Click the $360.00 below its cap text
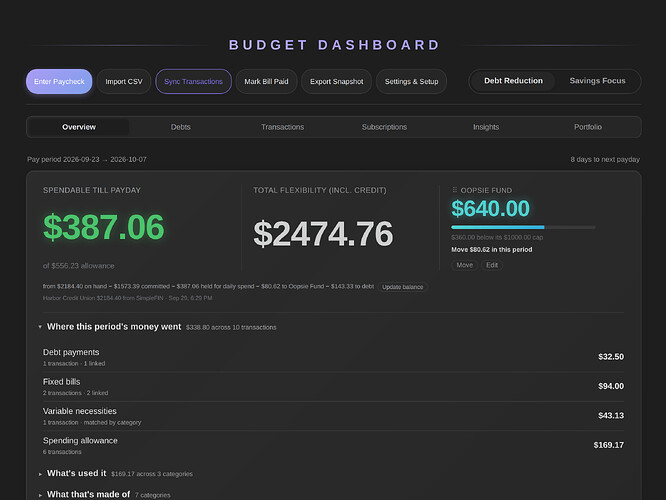Image resolution: width=666 pixels, height=500 pixels. 497,237
